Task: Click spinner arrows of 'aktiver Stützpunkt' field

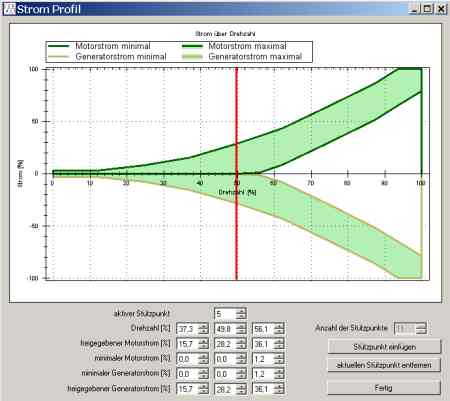Action: [x=241, y=314]
